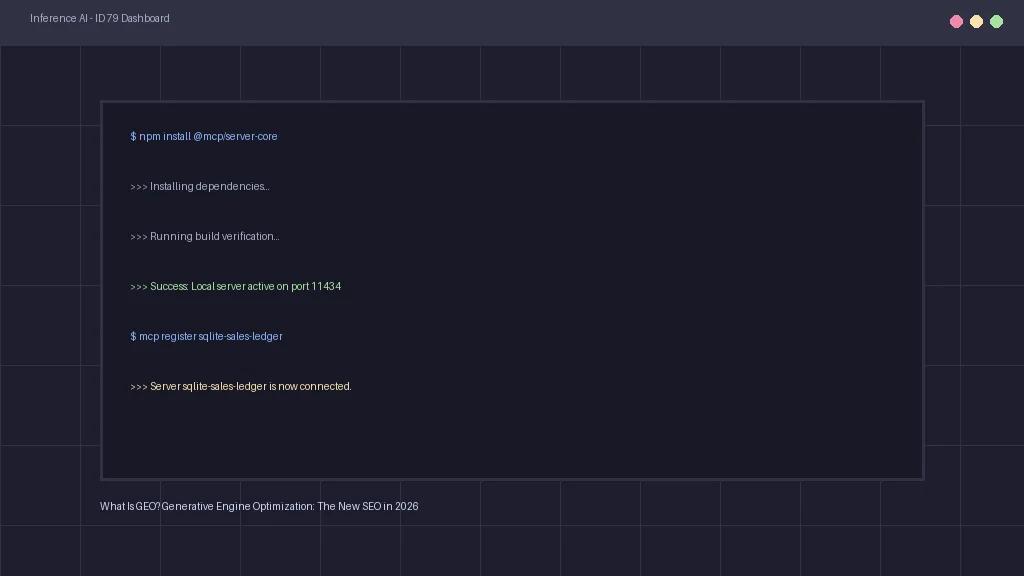Click the 'What Is GEO? Generative Engine Optimization' caption
This screenshot has height=576, width=1024.
(259, 506)
